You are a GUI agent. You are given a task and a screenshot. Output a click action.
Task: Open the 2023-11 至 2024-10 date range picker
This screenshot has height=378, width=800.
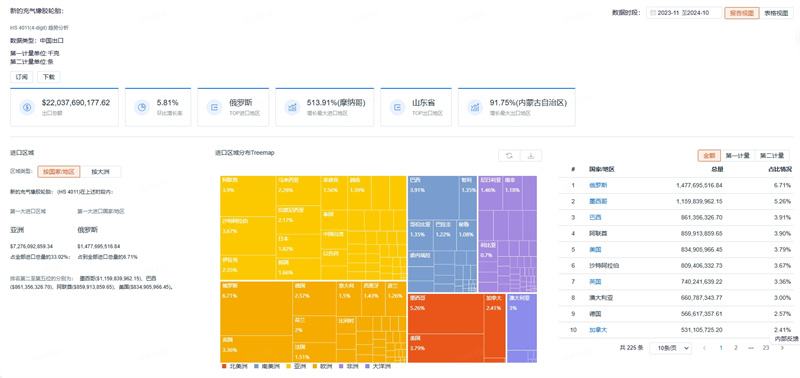(x=684, y=13)
